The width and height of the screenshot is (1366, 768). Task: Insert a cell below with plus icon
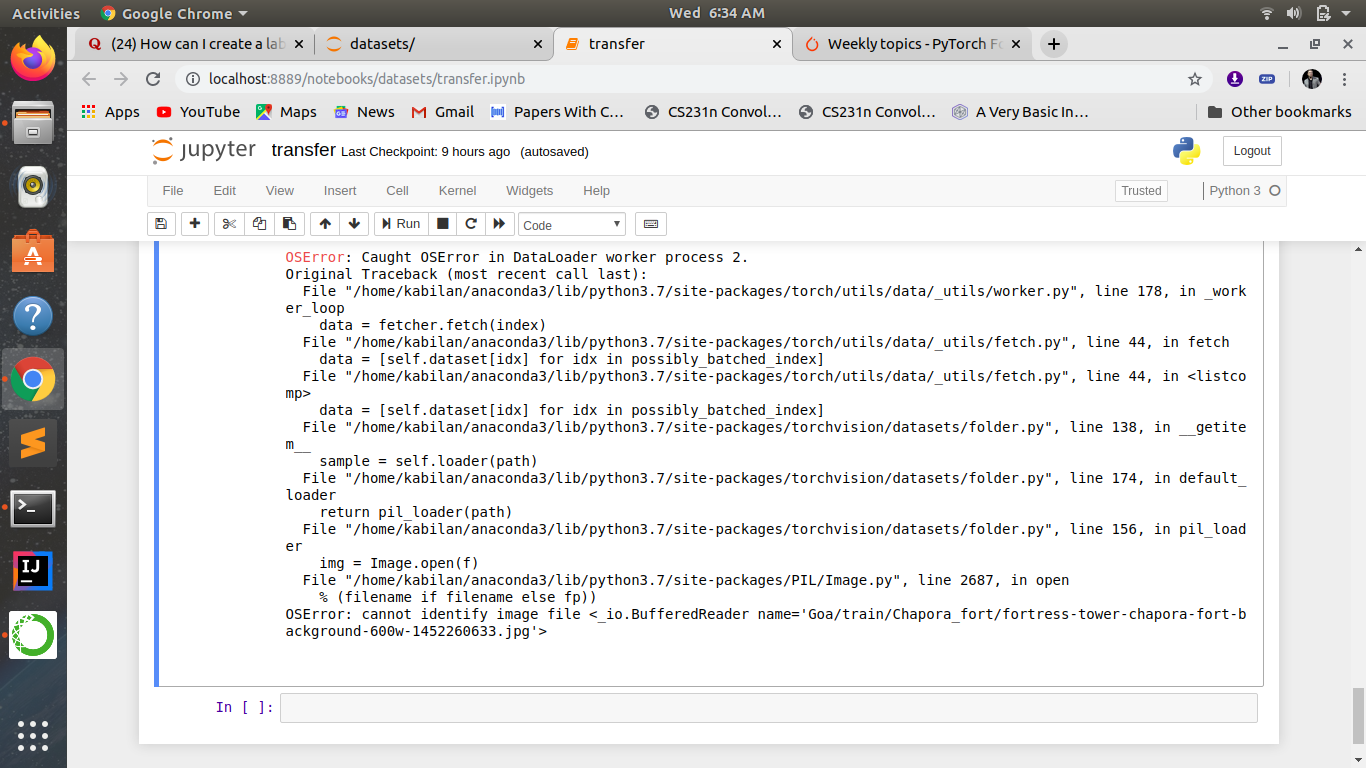coord(195,224)
